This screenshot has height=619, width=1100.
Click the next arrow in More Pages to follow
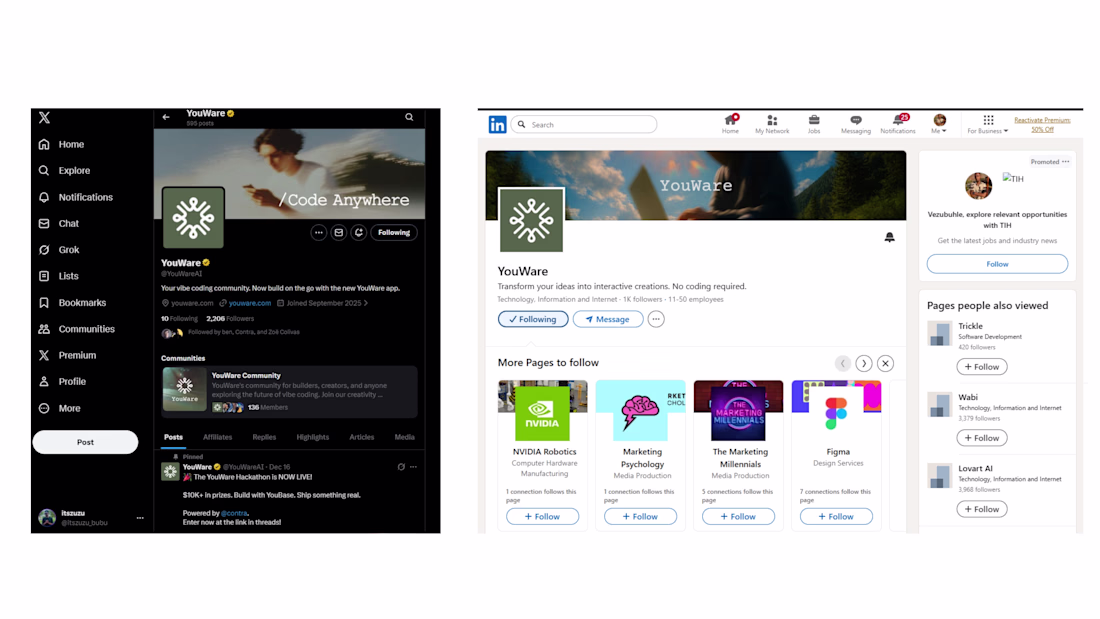coord(864,364)
